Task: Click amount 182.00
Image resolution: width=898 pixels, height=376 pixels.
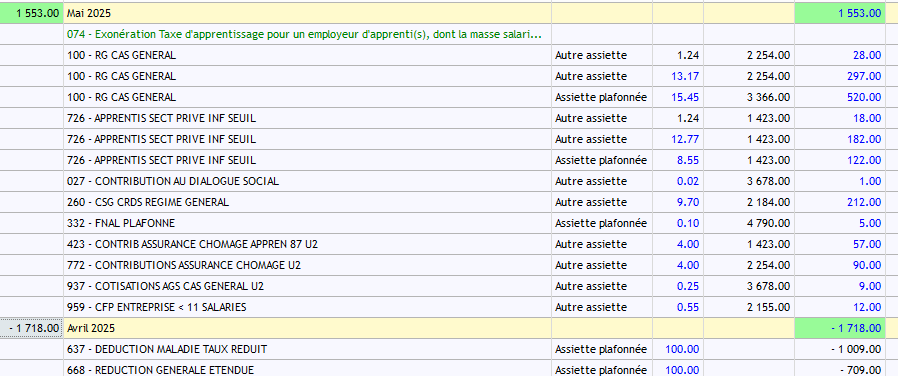Action: point(864,139)
